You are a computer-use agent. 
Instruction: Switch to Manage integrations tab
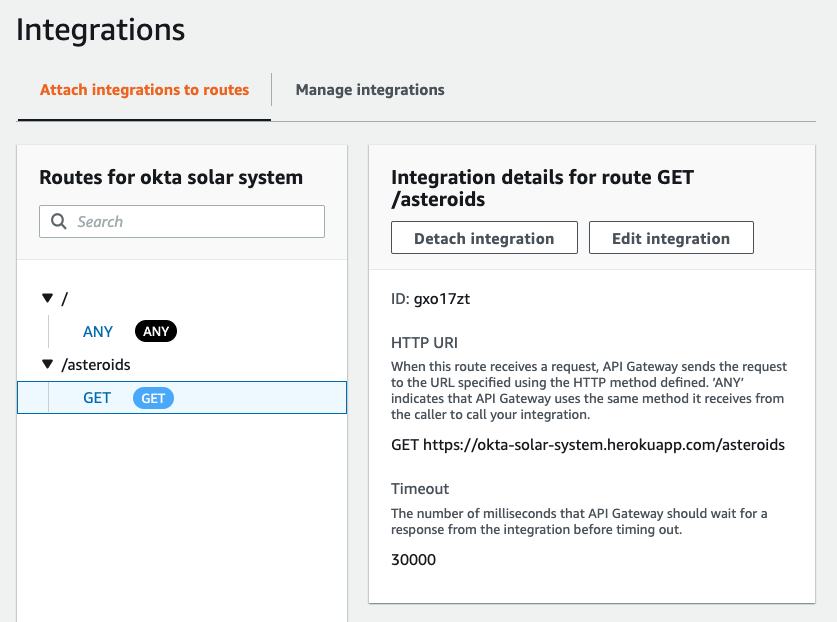pyautogui.click(x=370, y=90)
